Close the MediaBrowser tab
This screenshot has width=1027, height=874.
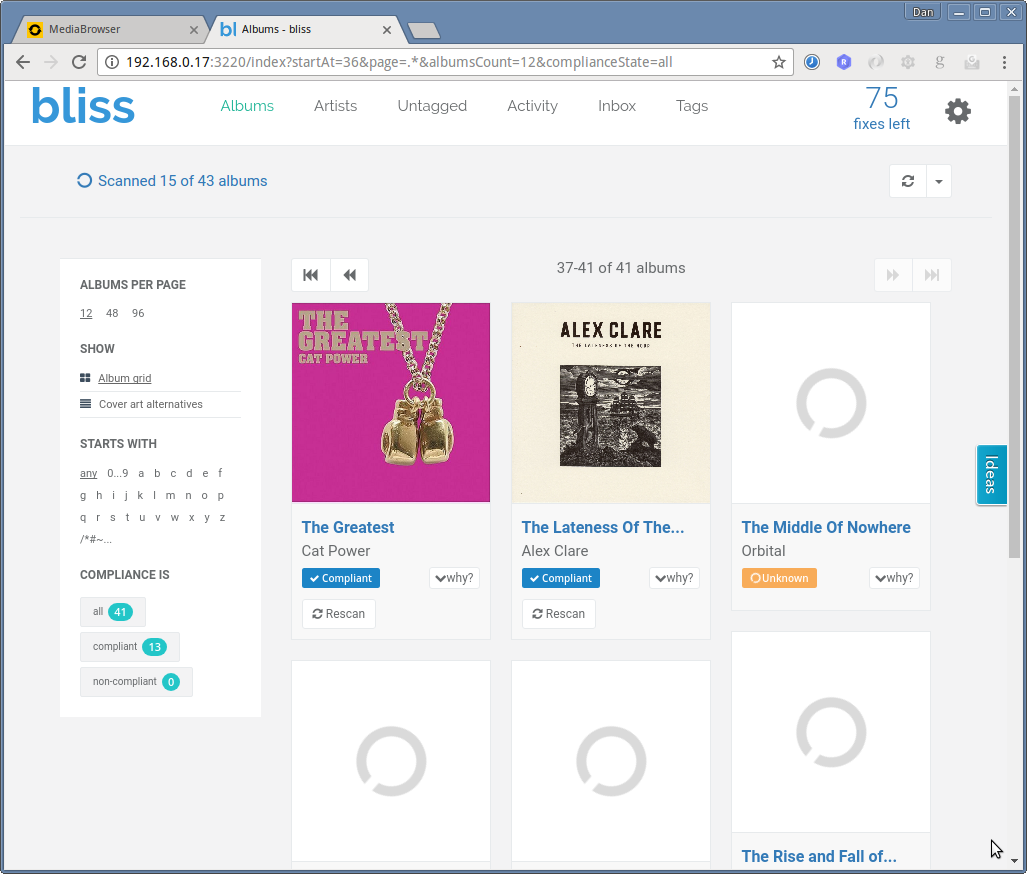194,29
